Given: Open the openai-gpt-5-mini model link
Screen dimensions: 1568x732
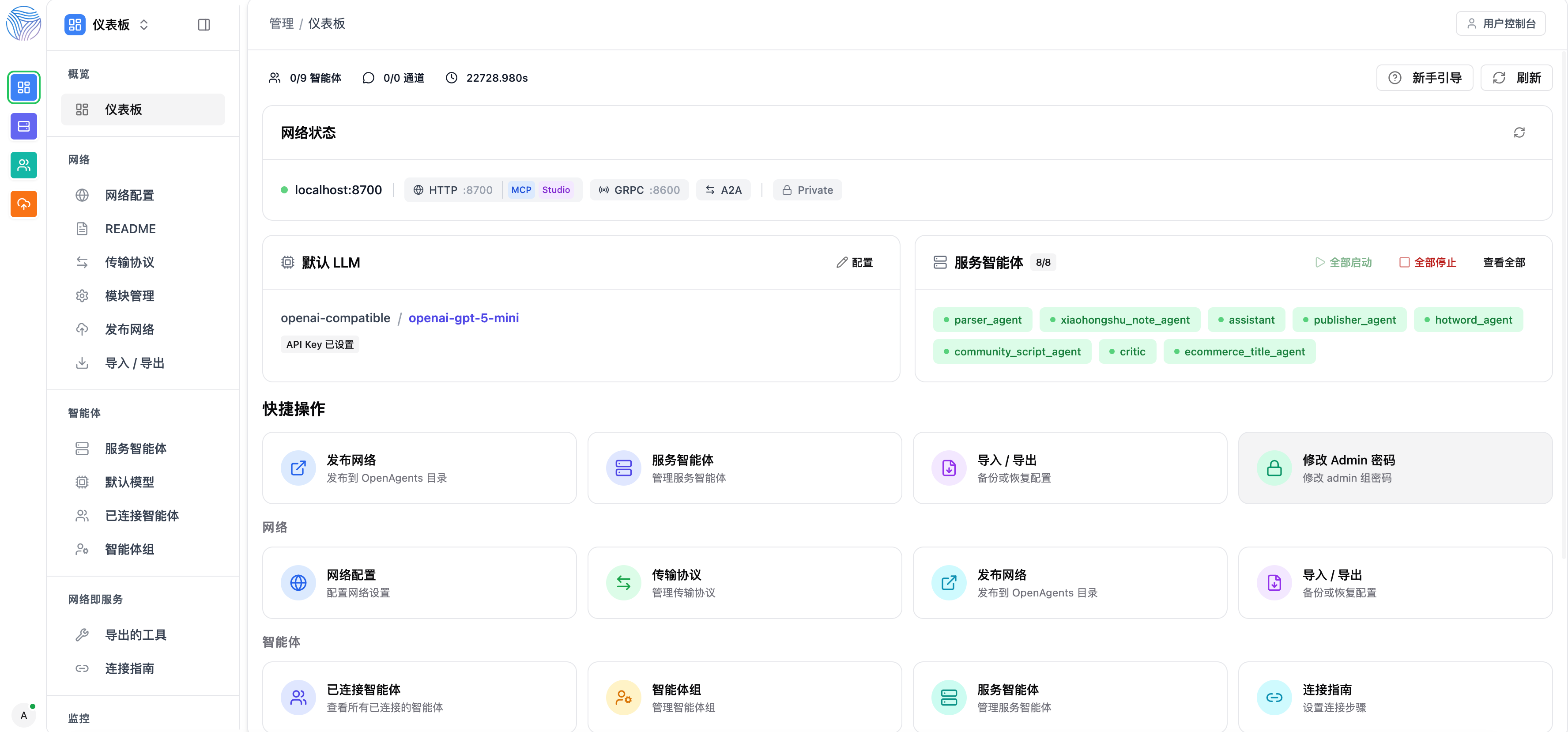Looking at the screenshot, I should point(463,318).
